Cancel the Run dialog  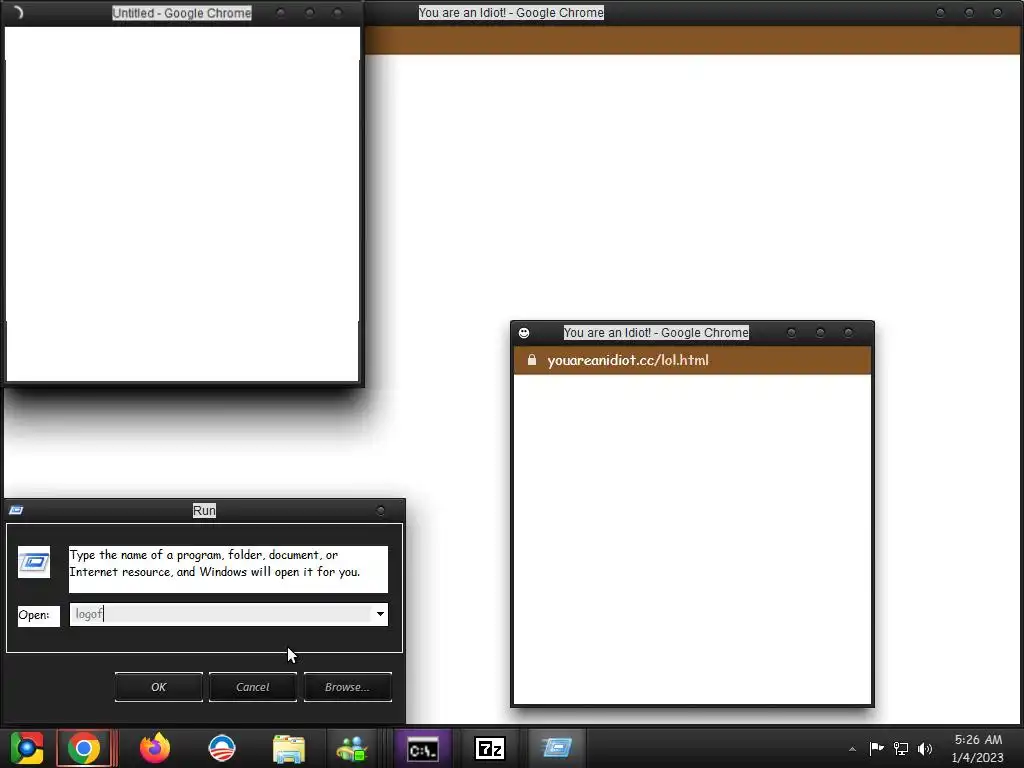point(253,687)
